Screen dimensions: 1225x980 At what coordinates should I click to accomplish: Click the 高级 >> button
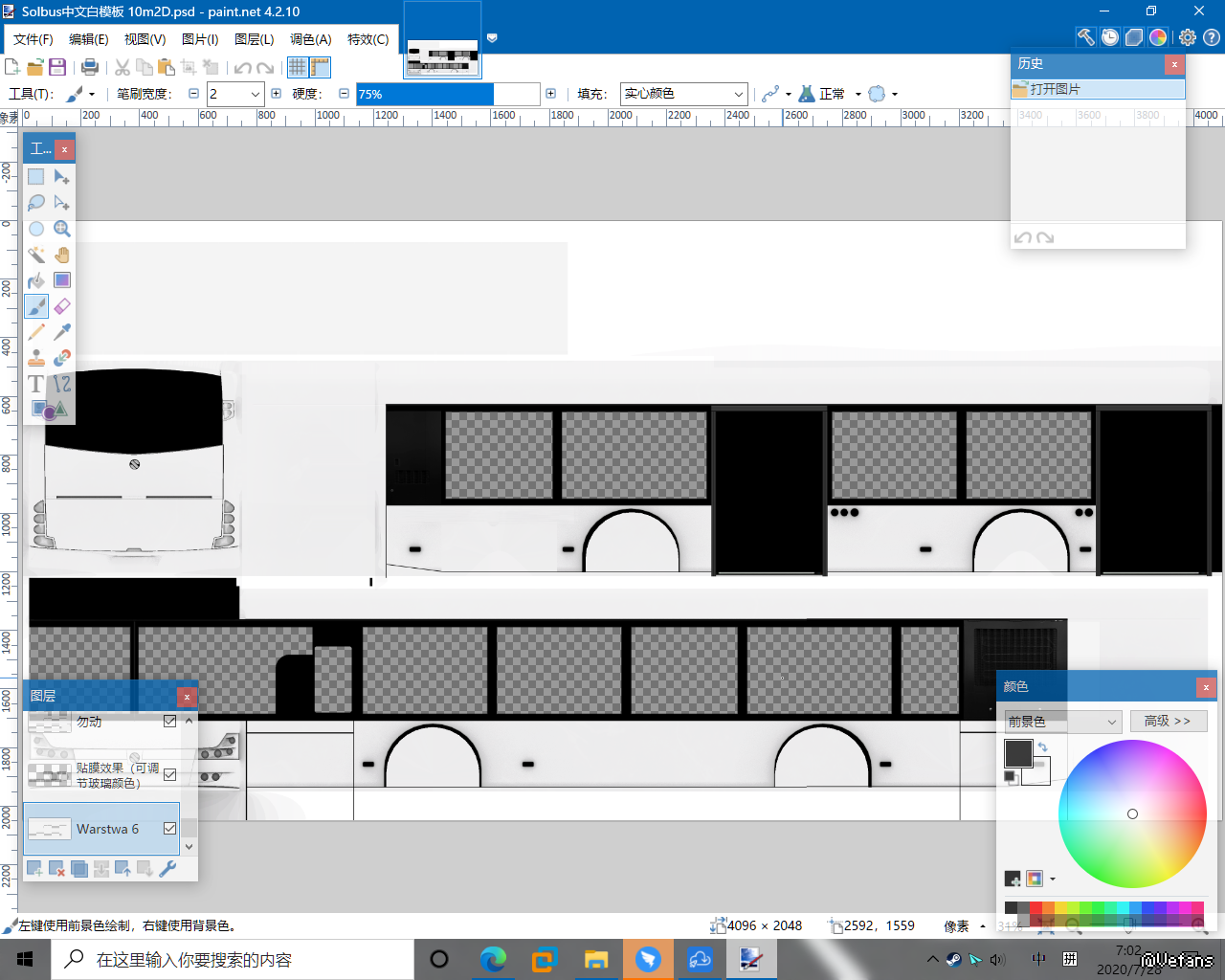tap(1168, 721)
